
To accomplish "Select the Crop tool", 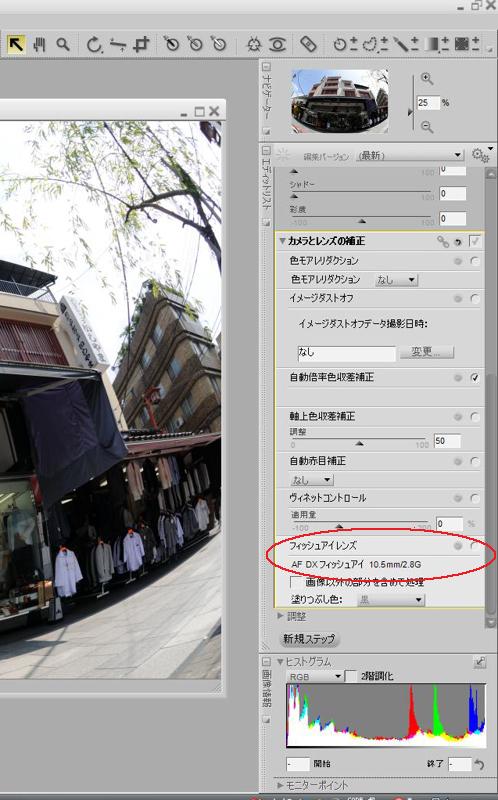I will (x=141, y=44).
